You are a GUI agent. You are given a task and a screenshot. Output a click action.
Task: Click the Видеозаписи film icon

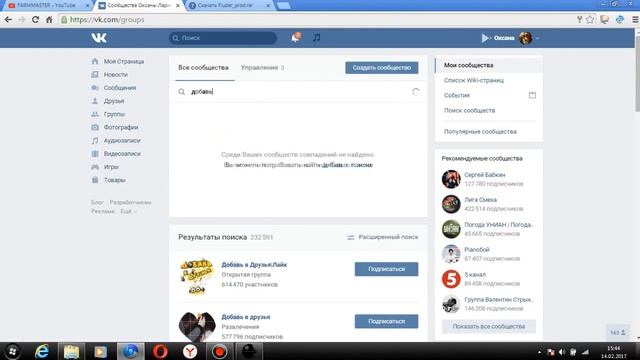click(95, 154)
